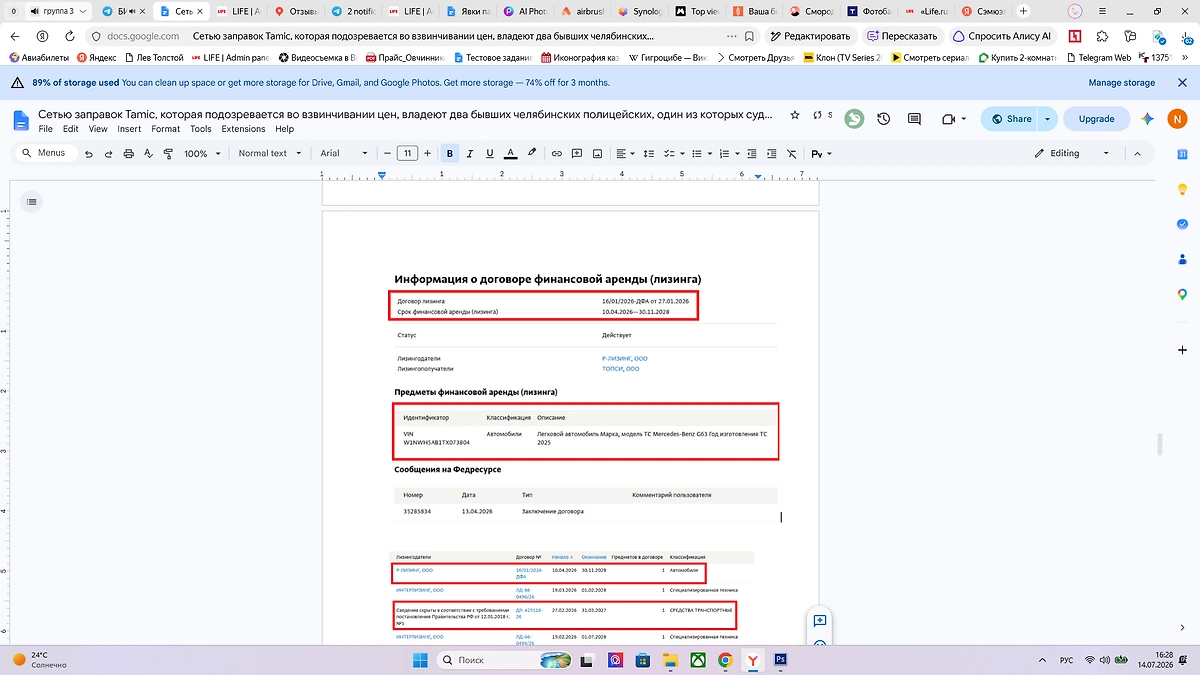Click the Upgrade button
The height and width of the screenshot is (675, 1200).
pos(1096,119)
